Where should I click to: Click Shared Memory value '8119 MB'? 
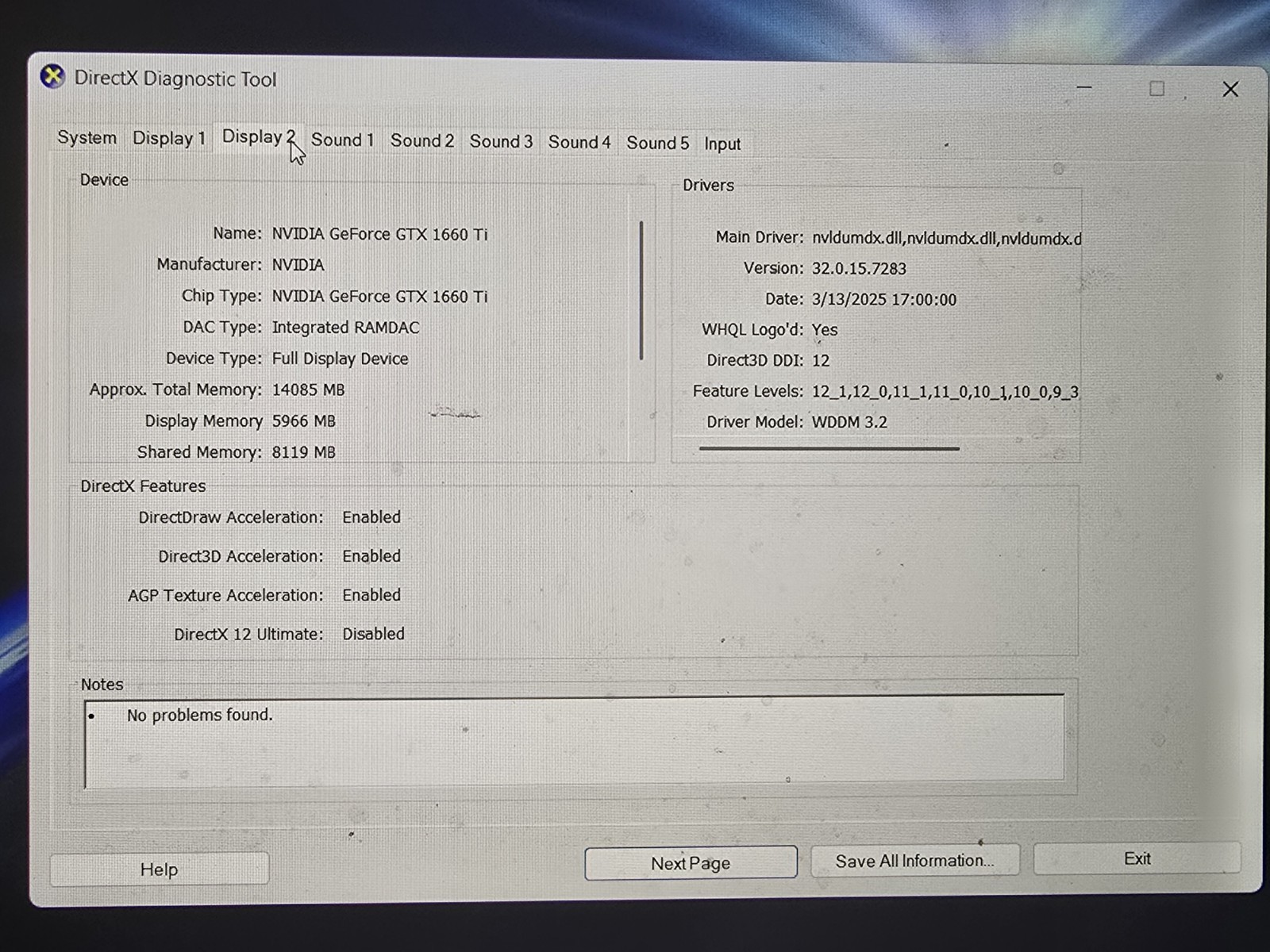(303, 452)
